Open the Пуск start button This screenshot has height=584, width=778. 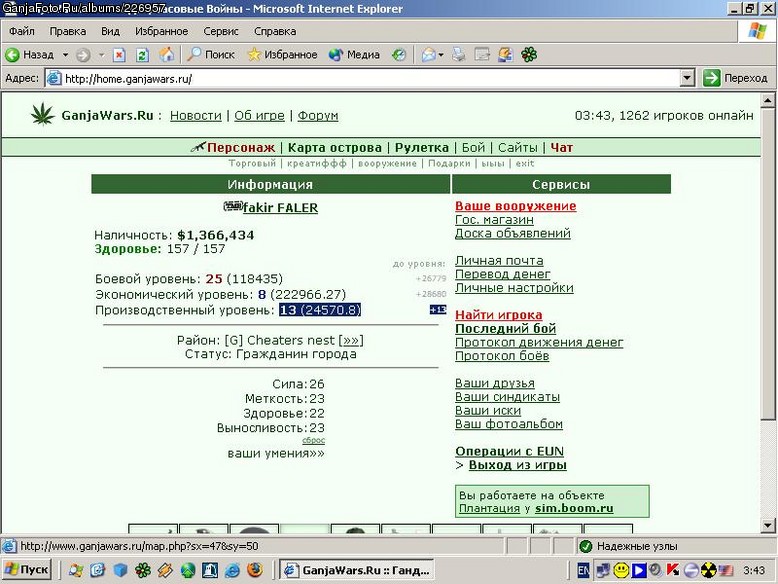pos(27,570)
